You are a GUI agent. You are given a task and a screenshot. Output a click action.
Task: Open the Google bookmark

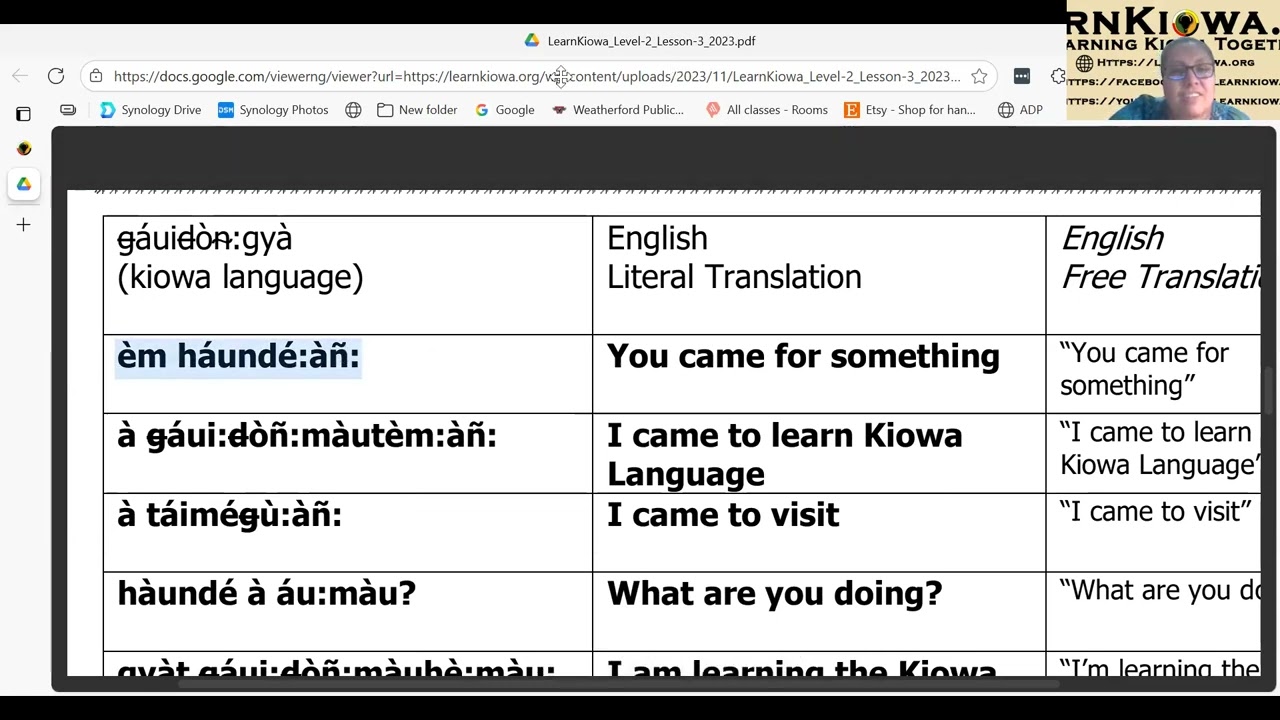click(504, 110)
